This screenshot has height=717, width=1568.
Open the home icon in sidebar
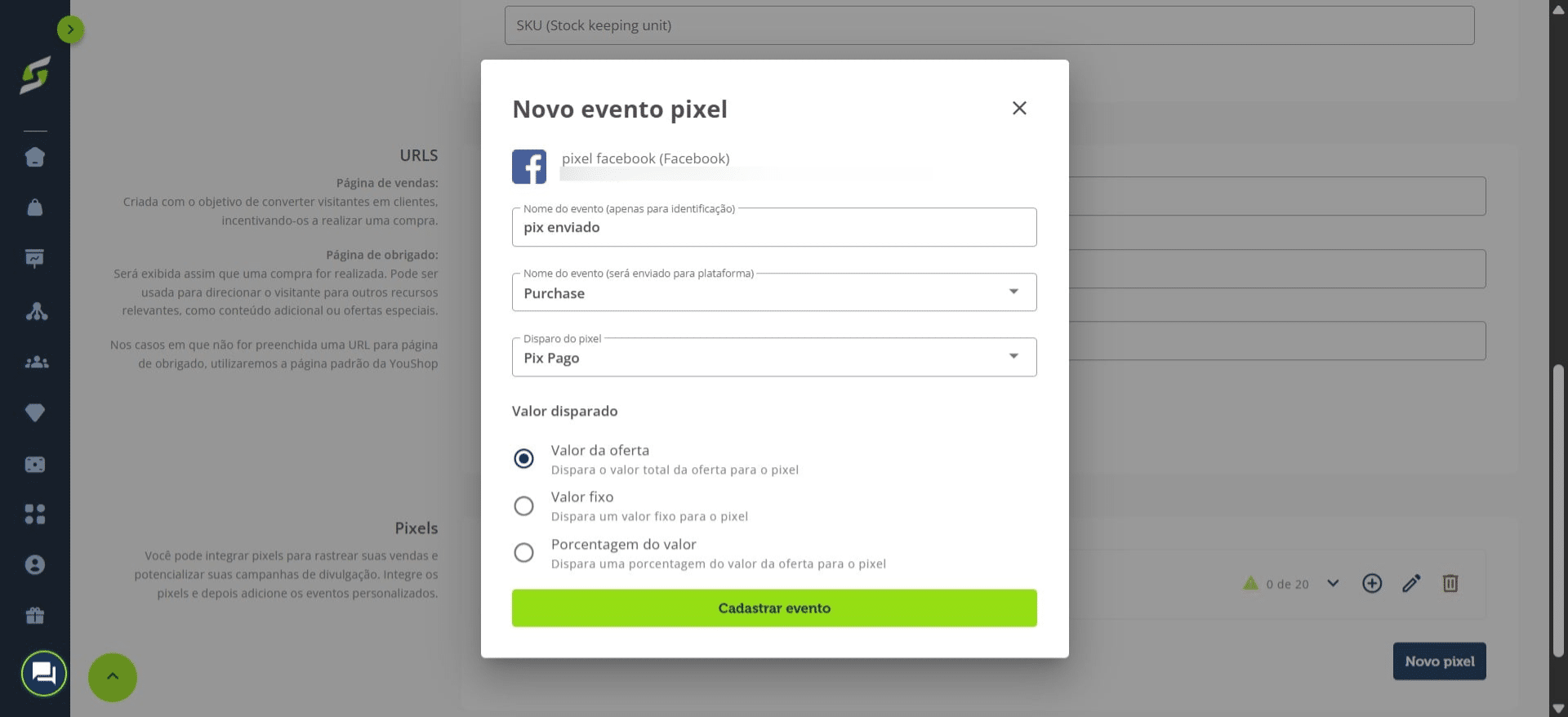click(35, 157)
